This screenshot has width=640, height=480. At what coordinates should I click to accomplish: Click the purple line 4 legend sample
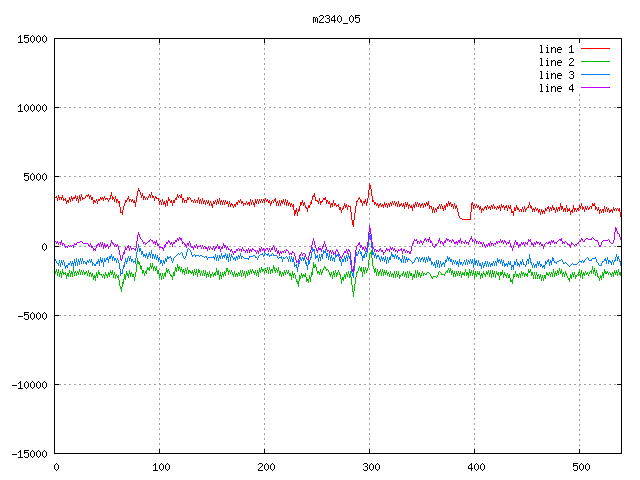click(596, 88)
